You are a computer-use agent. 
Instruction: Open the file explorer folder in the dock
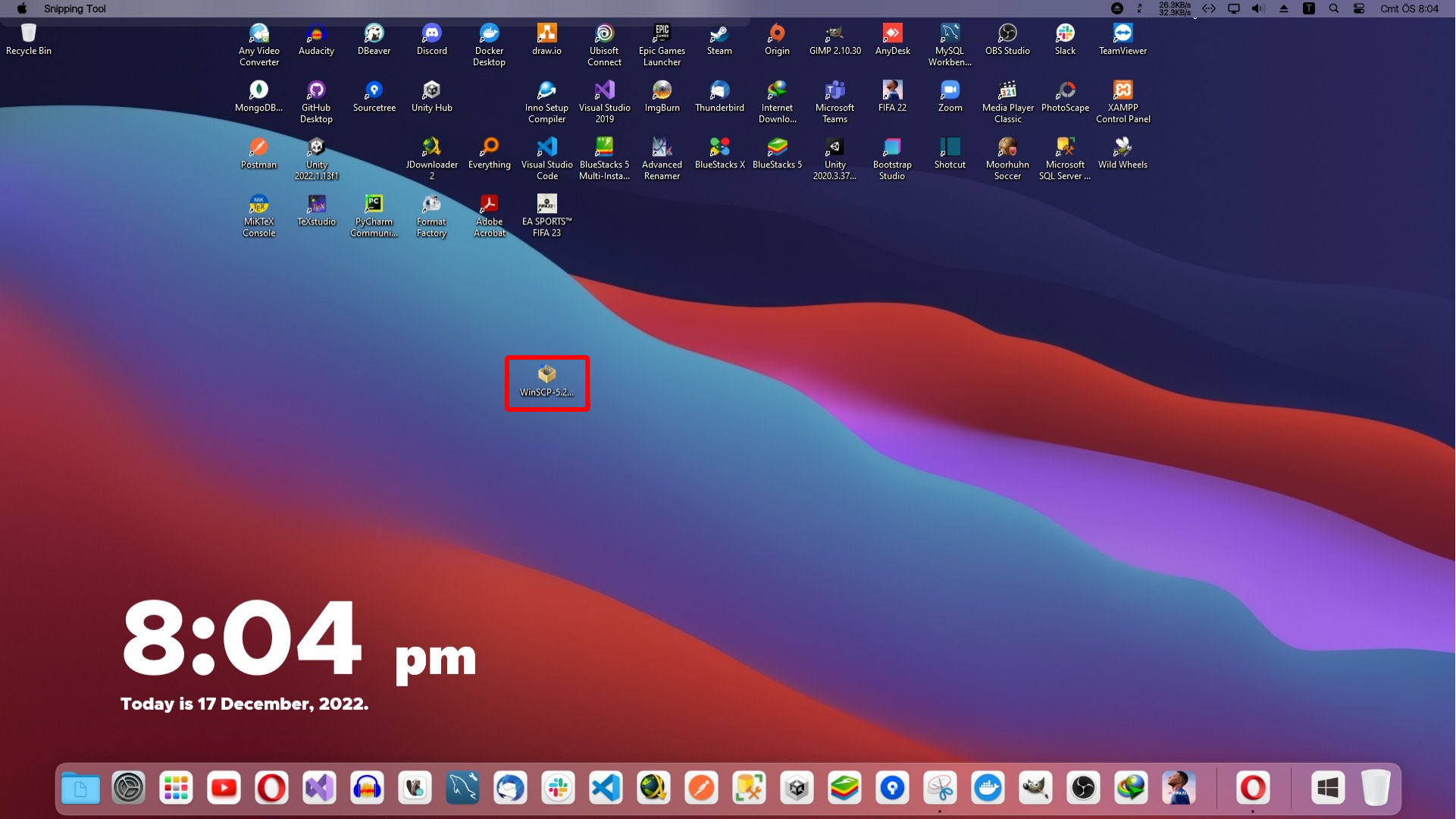coord(80,789)
